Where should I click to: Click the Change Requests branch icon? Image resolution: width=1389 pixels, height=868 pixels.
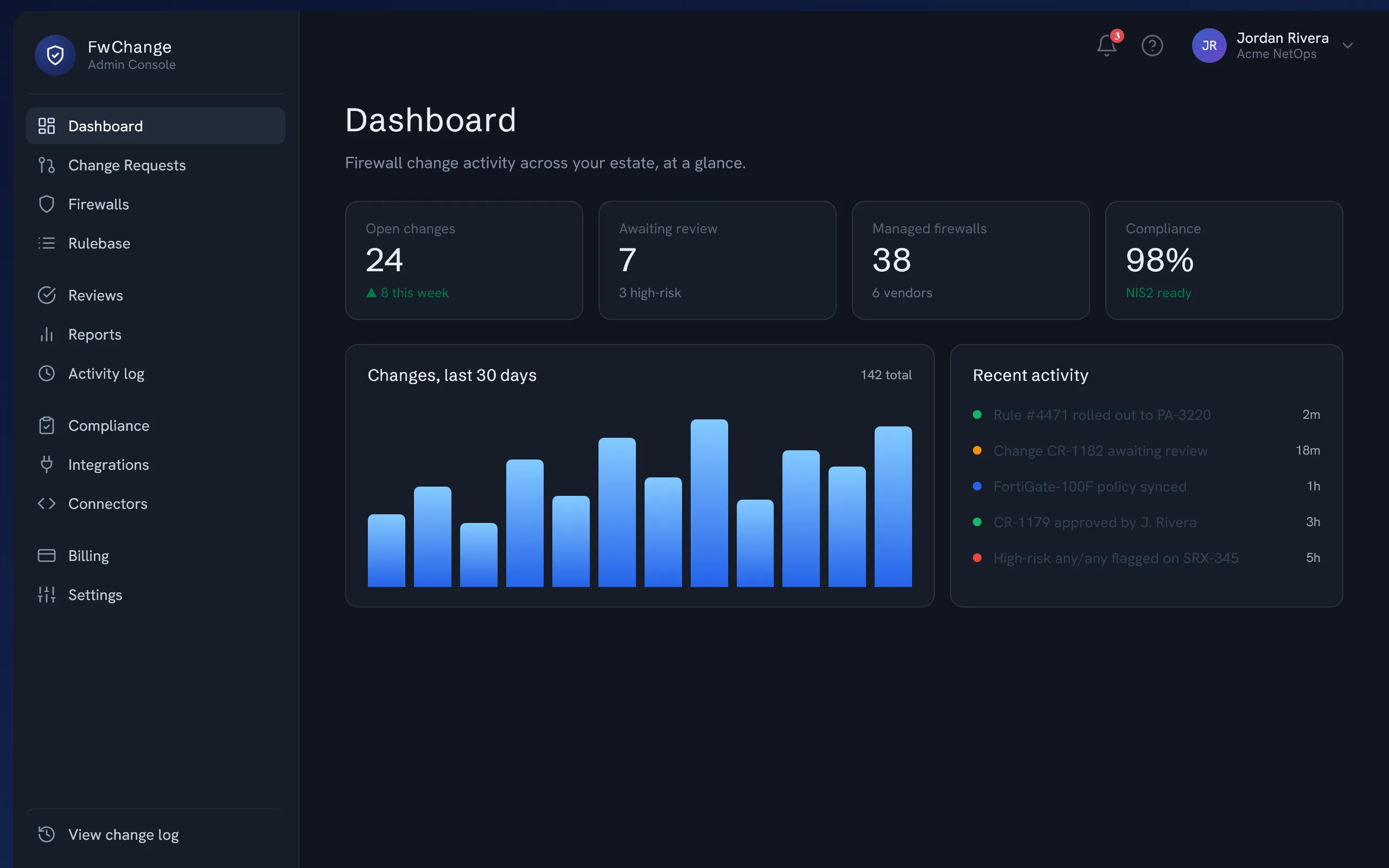coord(47,165)
